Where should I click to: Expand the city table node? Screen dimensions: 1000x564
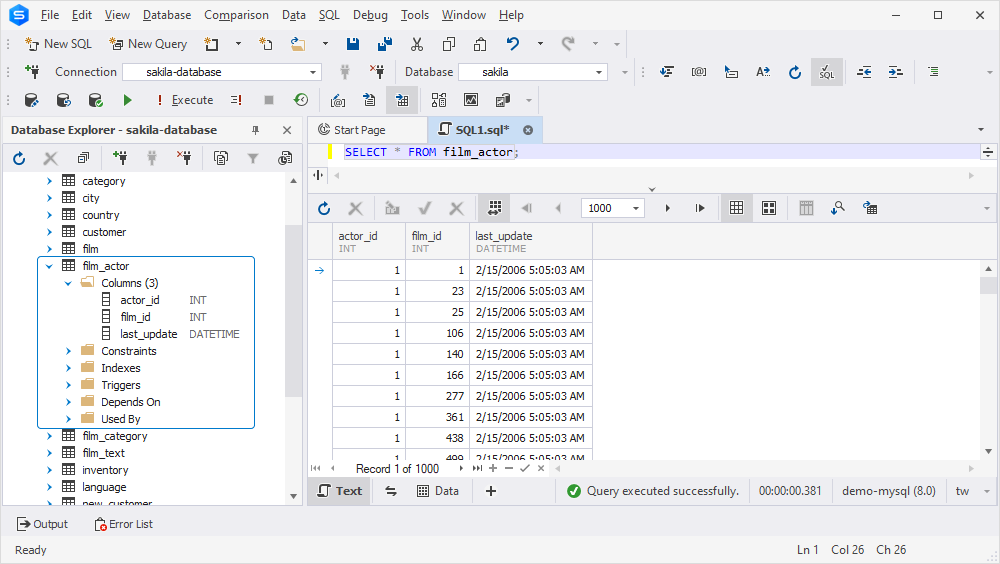(x=49, y=198)
